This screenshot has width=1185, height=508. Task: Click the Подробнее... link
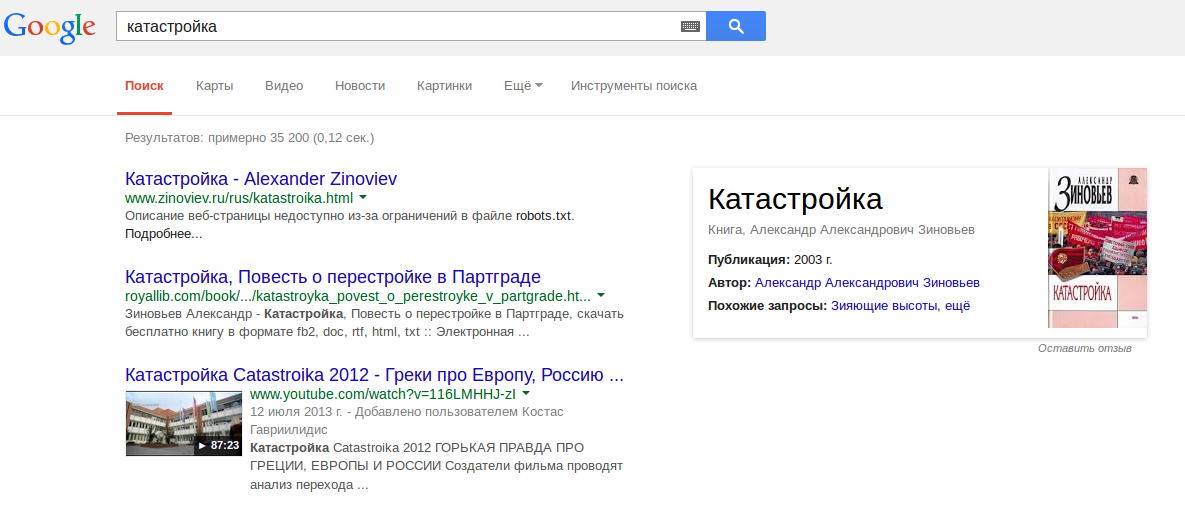[x=163, y=234]
